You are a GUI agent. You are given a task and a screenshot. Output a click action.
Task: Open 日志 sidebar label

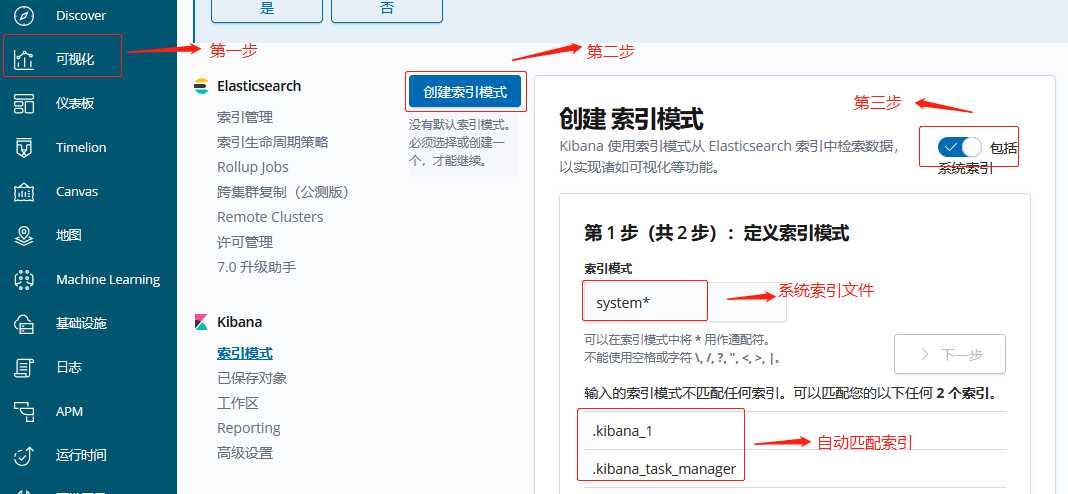pyautogui.click(x=69, y=367)
